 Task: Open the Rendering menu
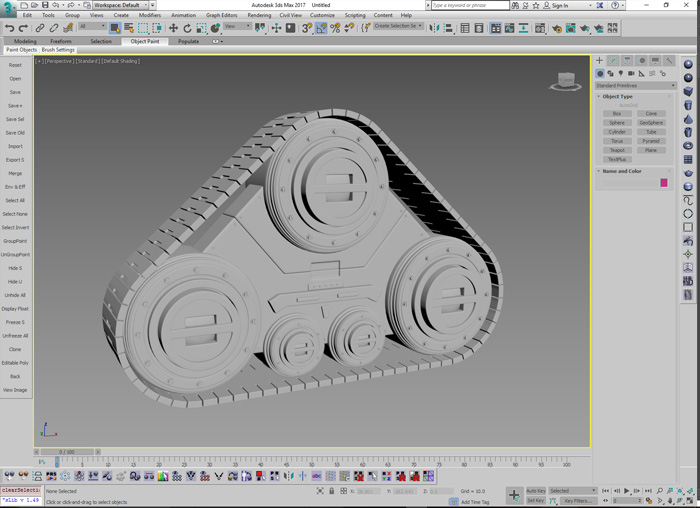[259, 15]
